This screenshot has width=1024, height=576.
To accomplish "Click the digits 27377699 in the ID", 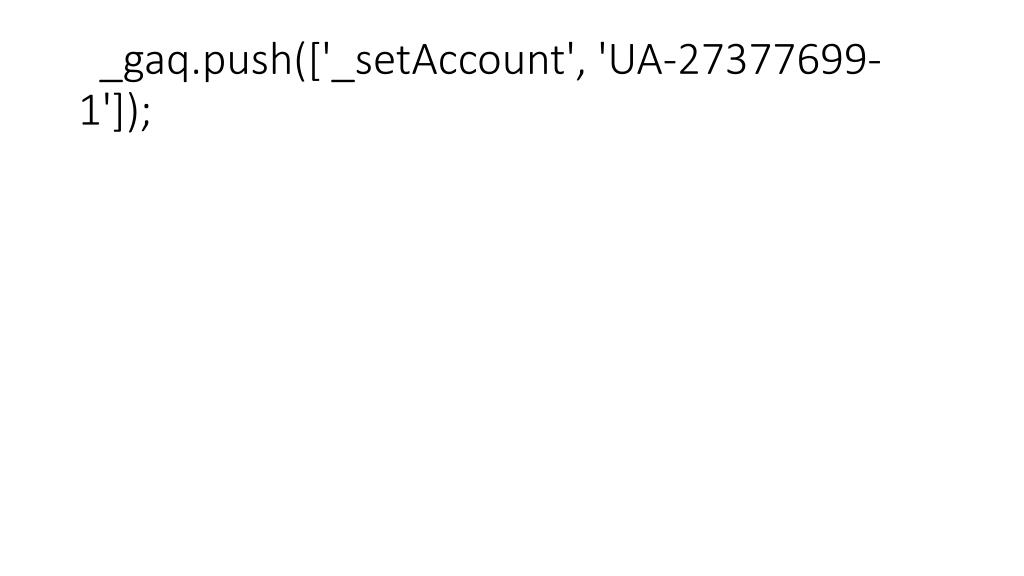I will (x=770, y=59).
